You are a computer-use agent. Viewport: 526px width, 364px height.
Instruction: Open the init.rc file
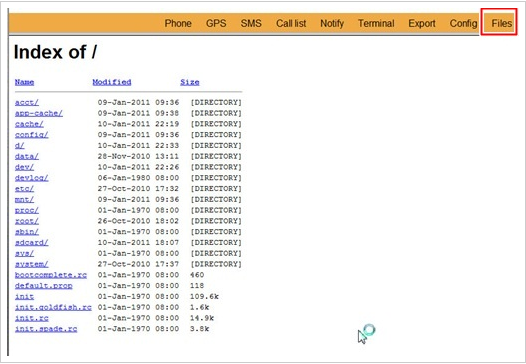(32, 318)
